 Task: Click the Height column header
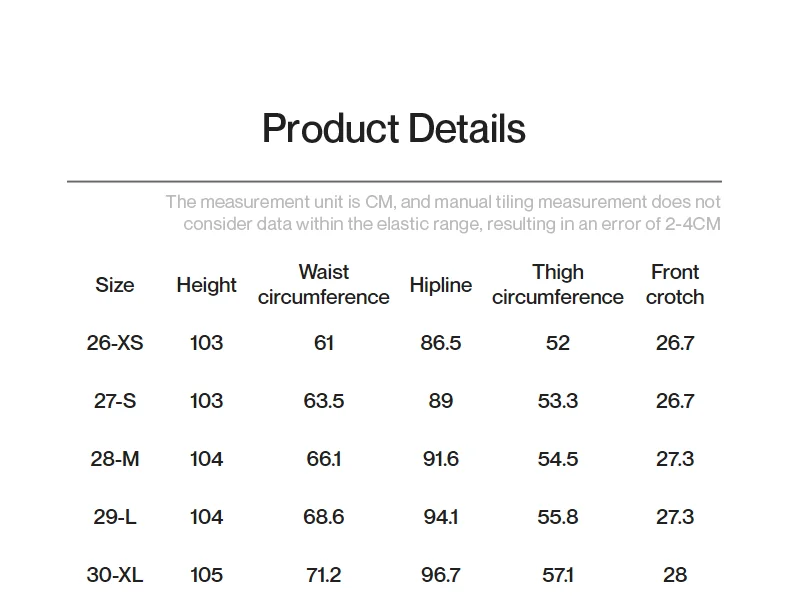click(206, 285)
